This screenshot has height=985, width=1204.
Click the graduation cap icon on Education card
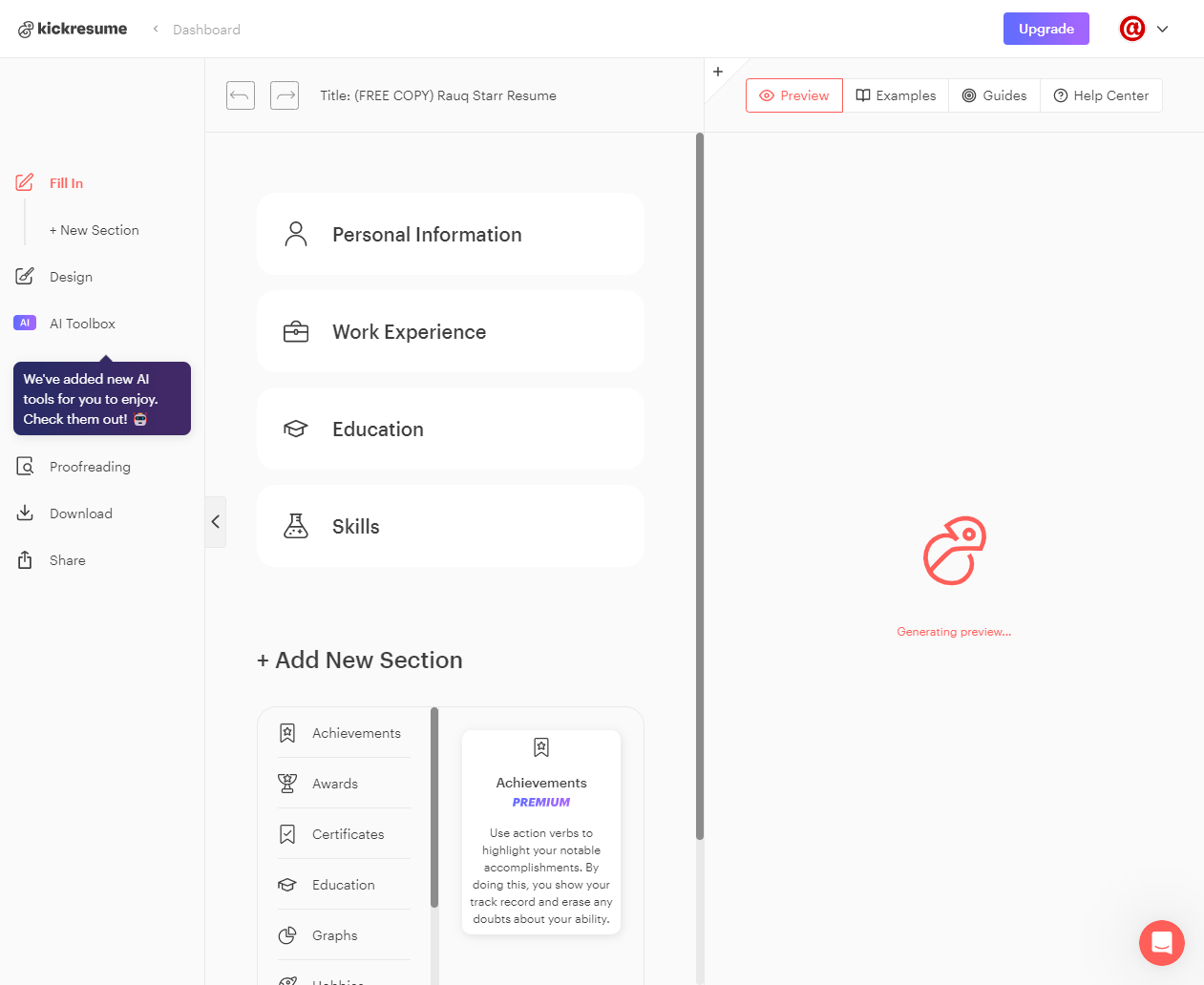296,430
